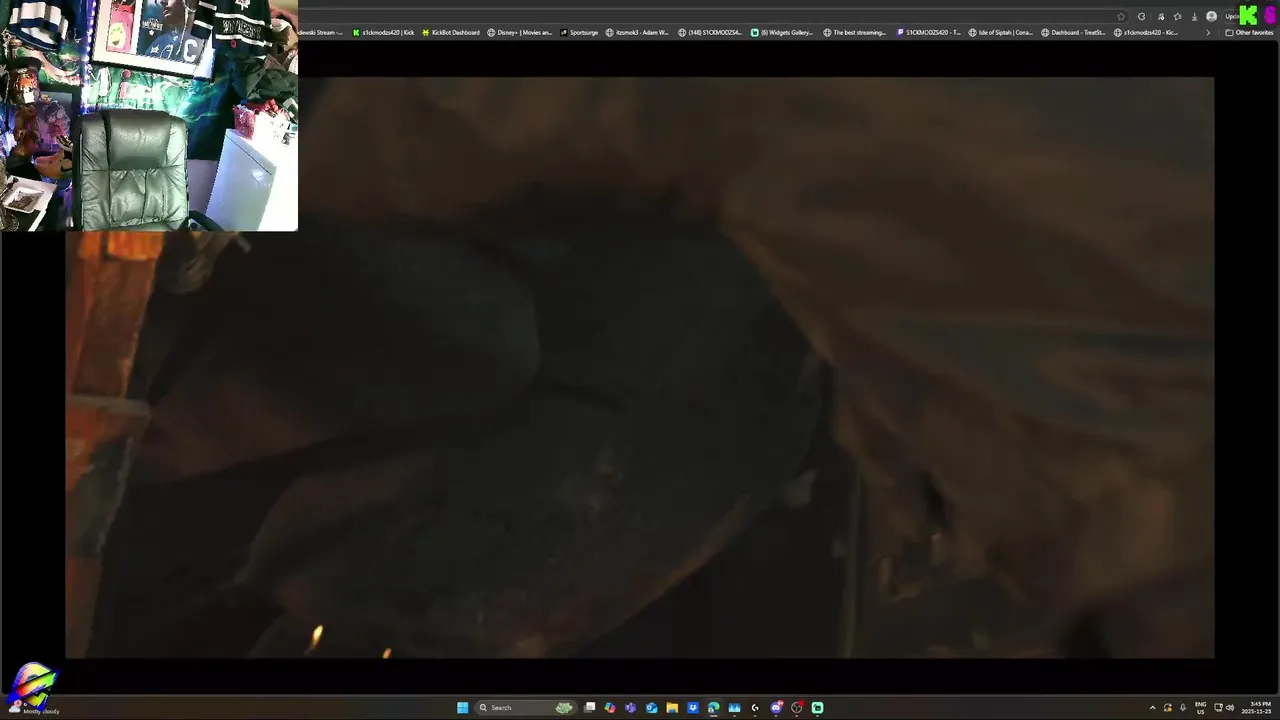Open Outlook from the taskbar
The height and width of the screenshot is (720, 1280).
(651, 707)
